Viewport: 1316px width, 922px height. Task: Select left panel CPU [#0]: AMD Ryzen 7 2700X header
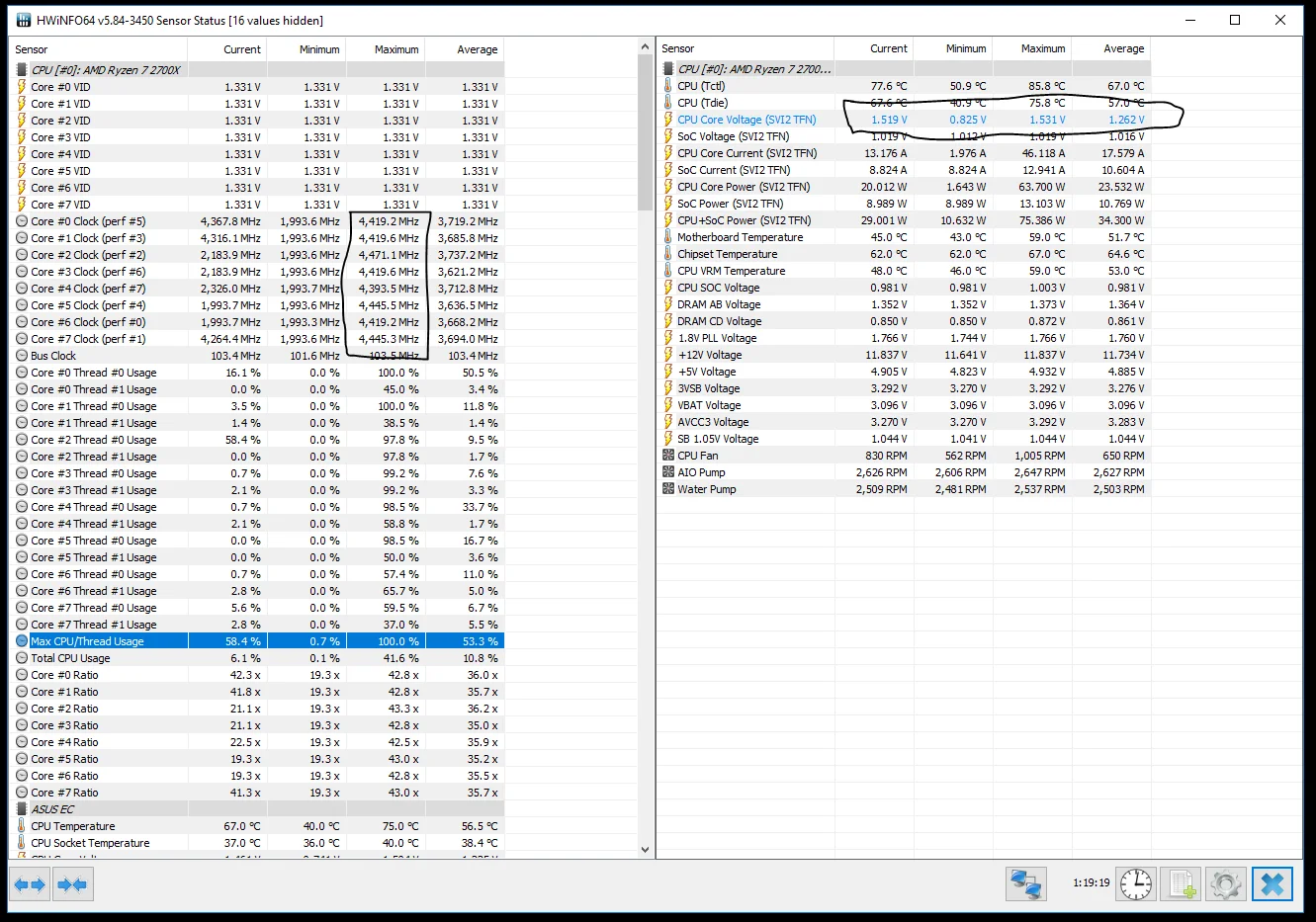click(257, 70)
